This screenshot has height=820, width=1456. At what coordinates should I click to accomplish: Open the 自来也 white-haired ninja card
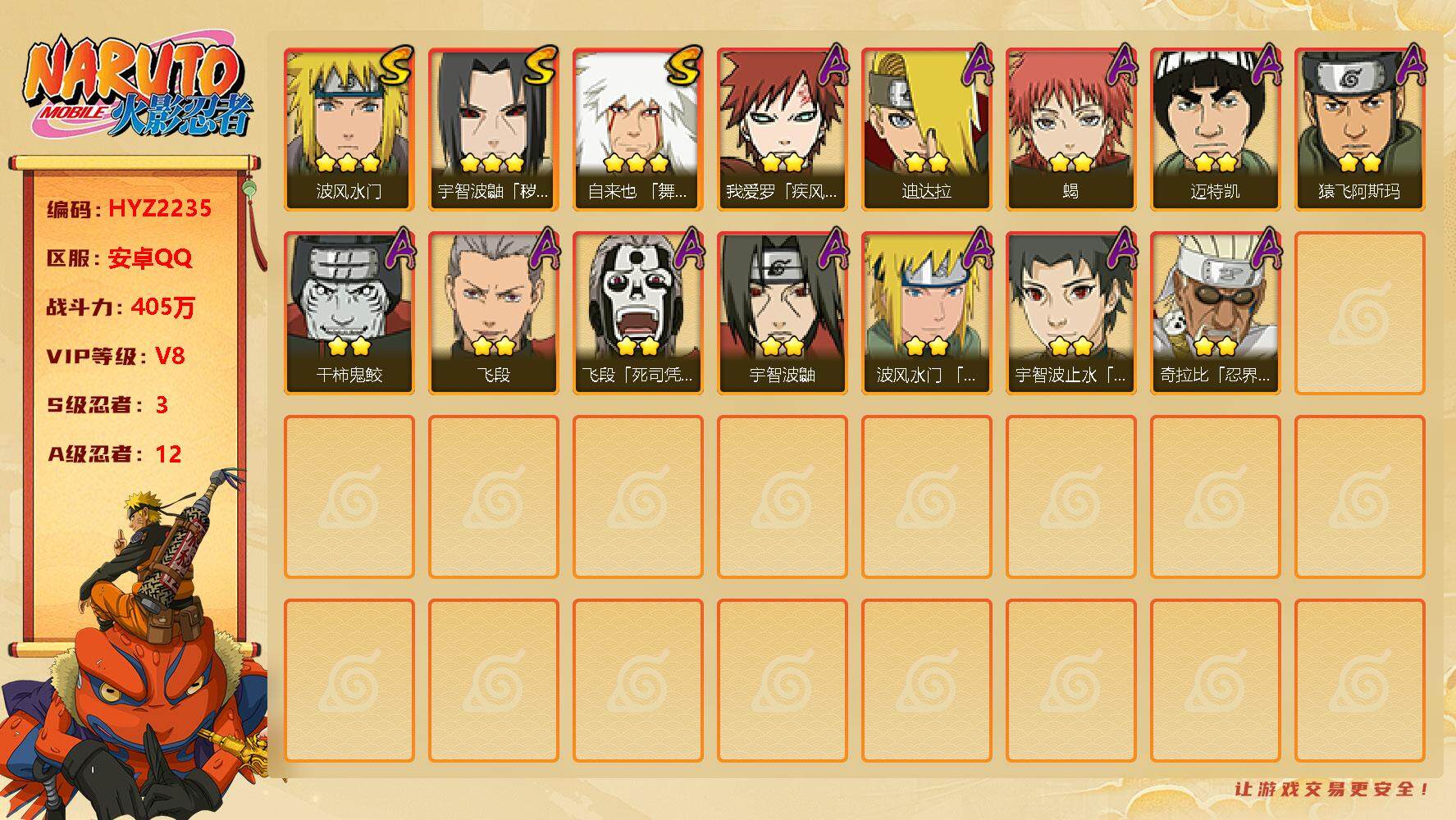click(x=638, y=130)
